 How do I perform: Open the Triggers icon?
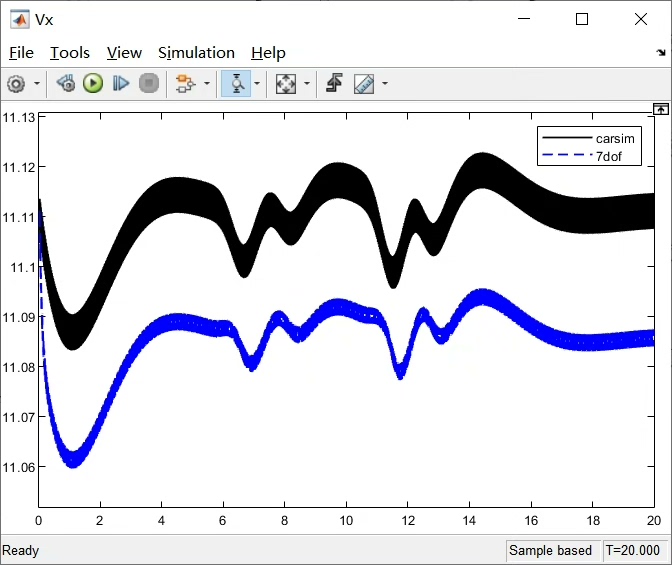[334, 83]
